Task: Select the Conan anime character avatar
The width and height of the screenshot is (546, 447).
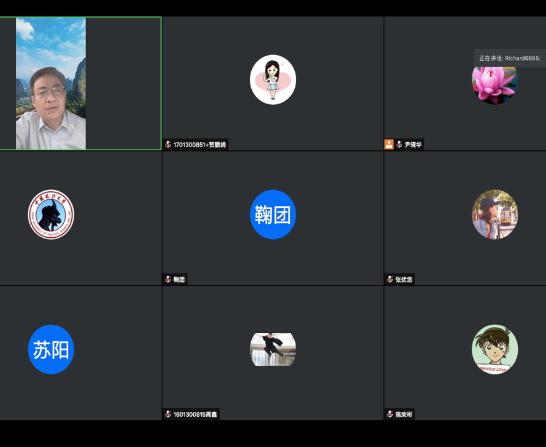Action: pyautogui.click(x=495, y=349)
